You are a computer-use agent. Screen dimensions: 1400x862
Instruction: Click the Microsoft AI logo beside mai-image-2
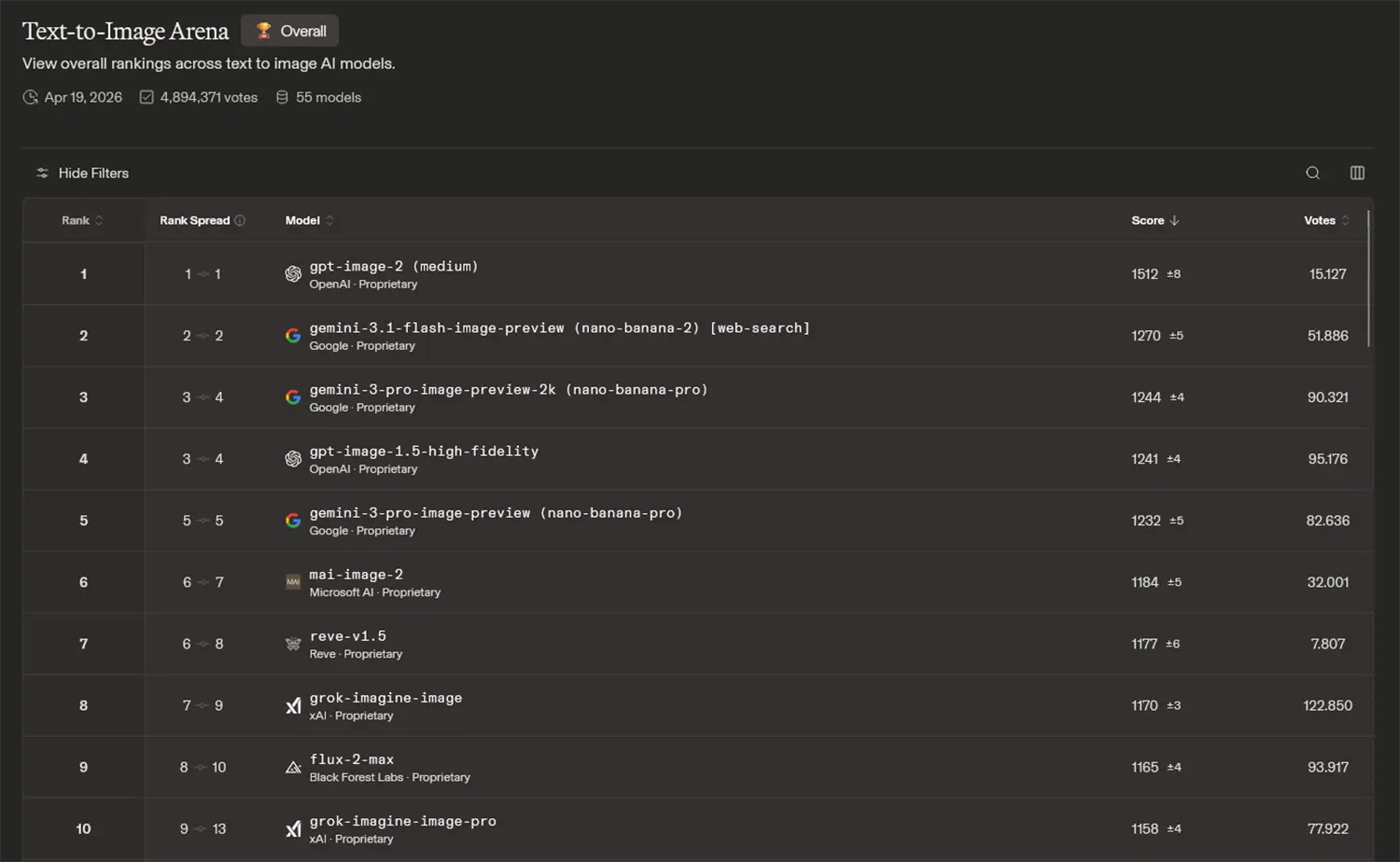point(293,582)
